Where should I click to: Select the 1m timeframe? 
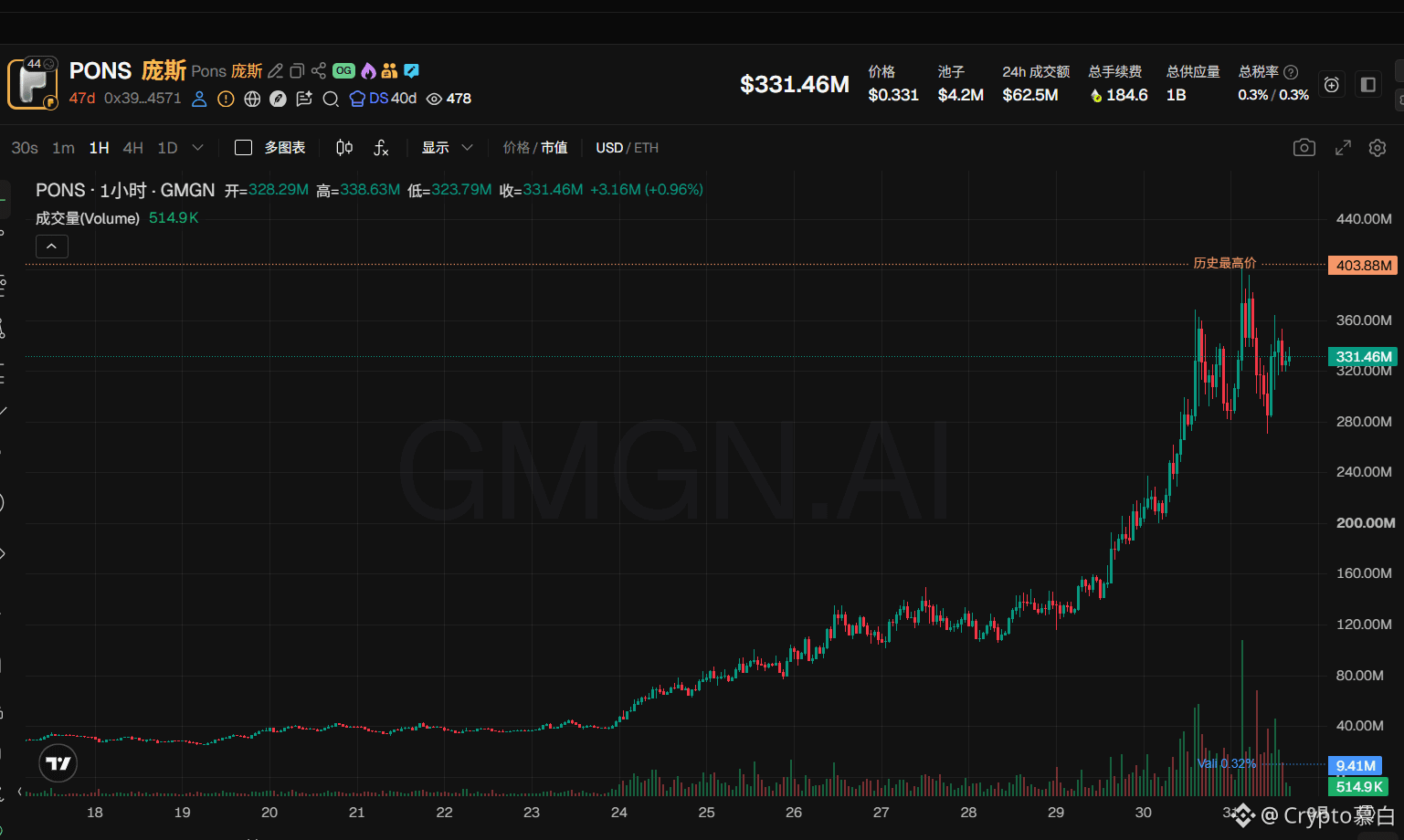[x=63, y=148]
